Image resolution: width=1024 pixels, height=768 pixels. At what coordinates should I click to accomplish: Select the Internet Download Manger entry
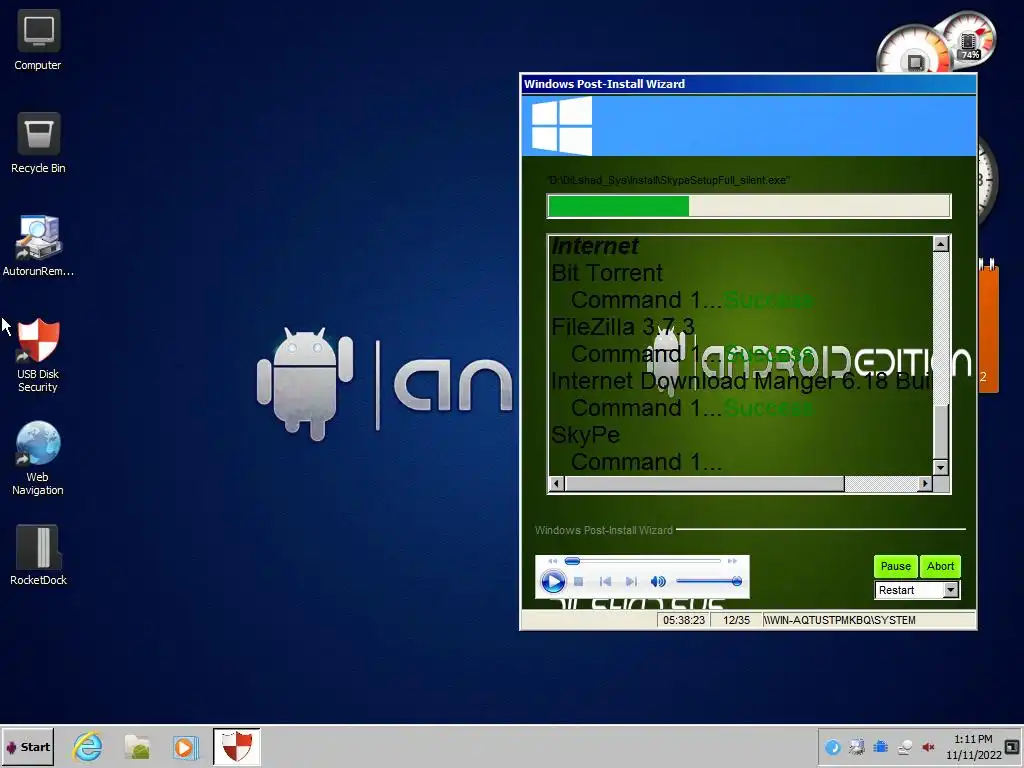(x=741, y=381)
